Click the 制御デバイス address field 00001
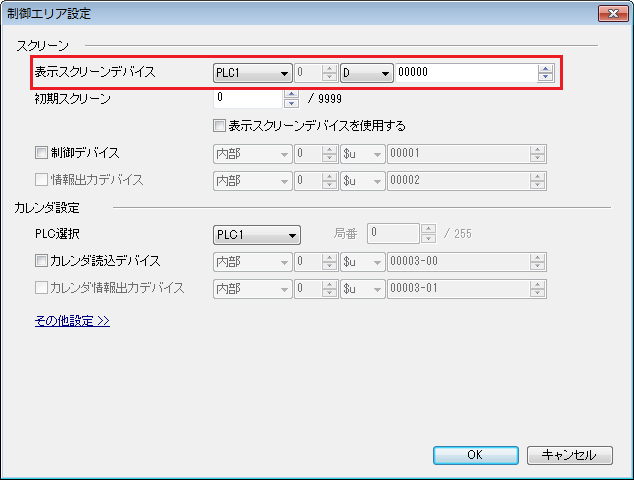634x480 pixels. [x=457, y=154]
